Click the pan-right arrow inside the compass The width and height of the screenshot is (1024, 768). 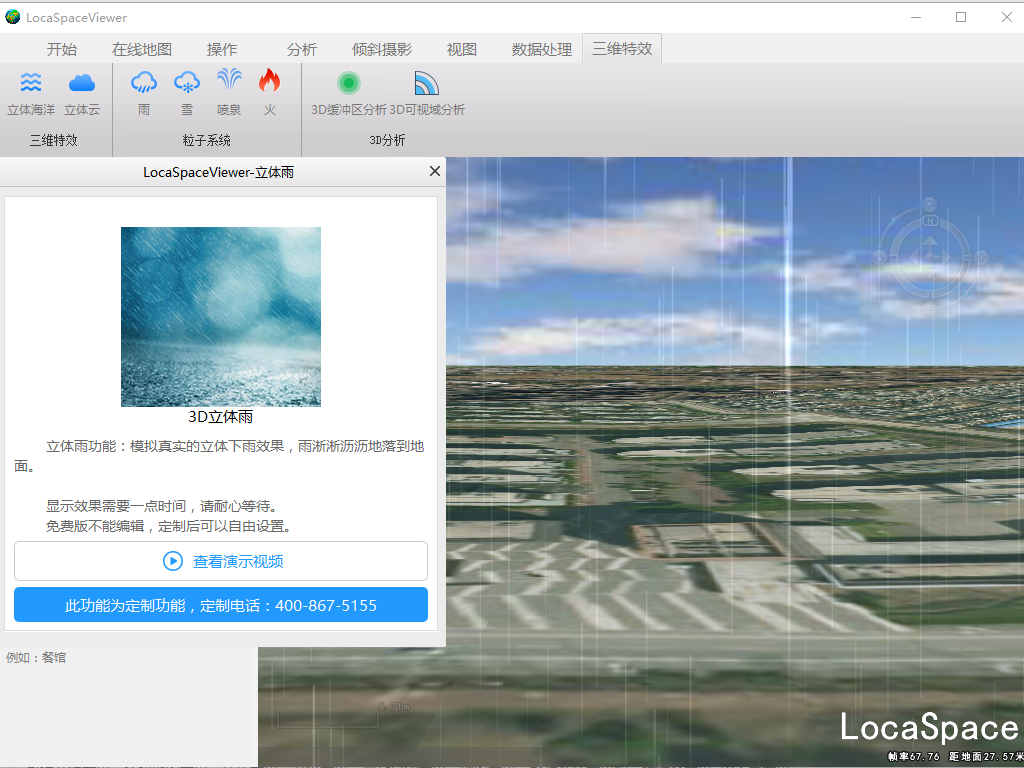tap(946, 257)
